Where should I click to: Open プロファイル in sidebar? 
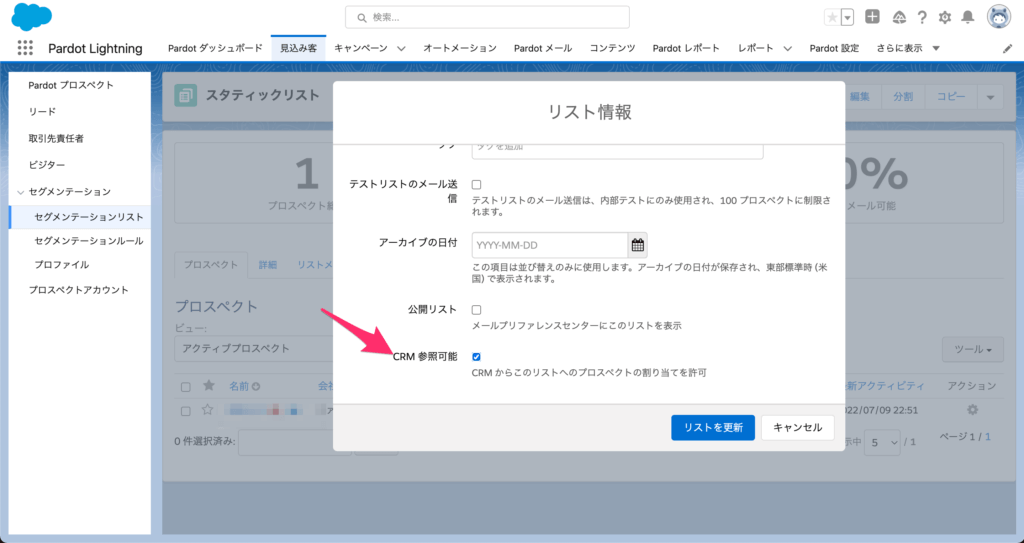62,265
